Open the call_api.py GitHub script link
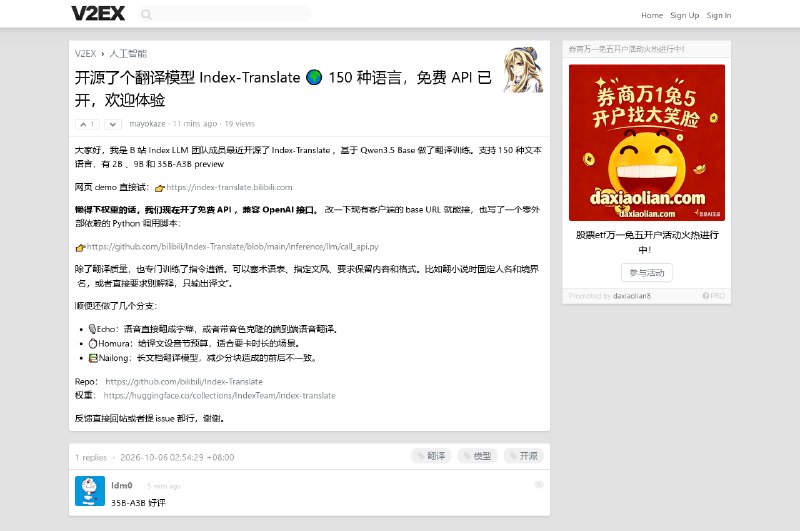 (x=232, y=246)
